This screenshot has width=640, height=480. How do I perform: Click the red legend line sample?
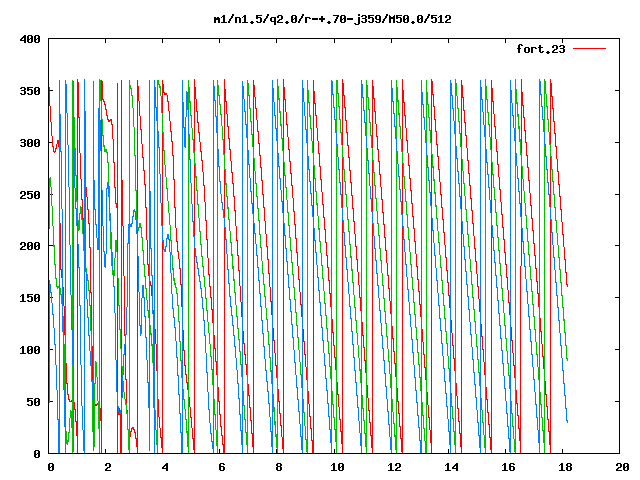click(589, 49)
